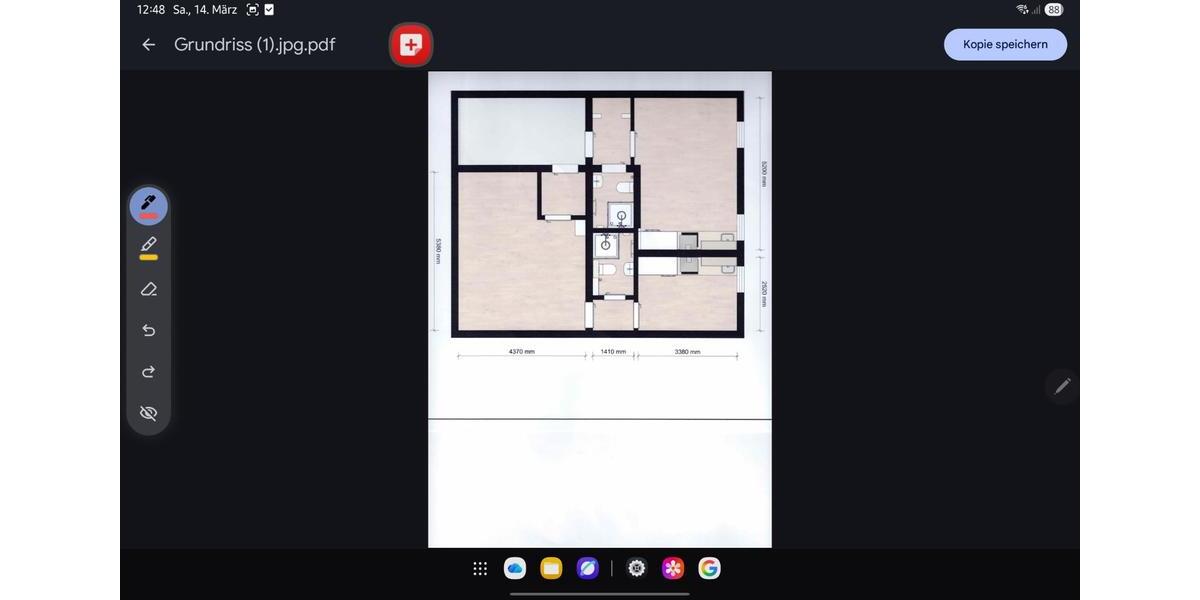Image resolution: width=1200 pixels, height=600 pixels.
Task: Click the floor plan image on the page
Action: tap(598, 215)
